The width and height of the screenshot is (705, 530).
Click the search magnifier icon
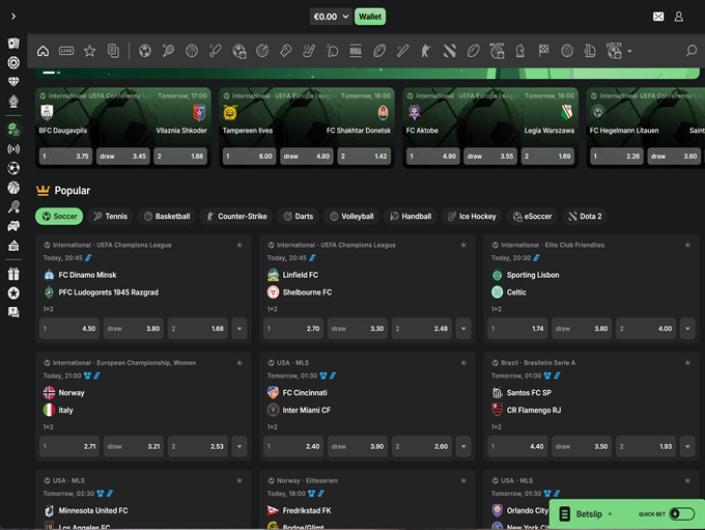pos(691,51)
